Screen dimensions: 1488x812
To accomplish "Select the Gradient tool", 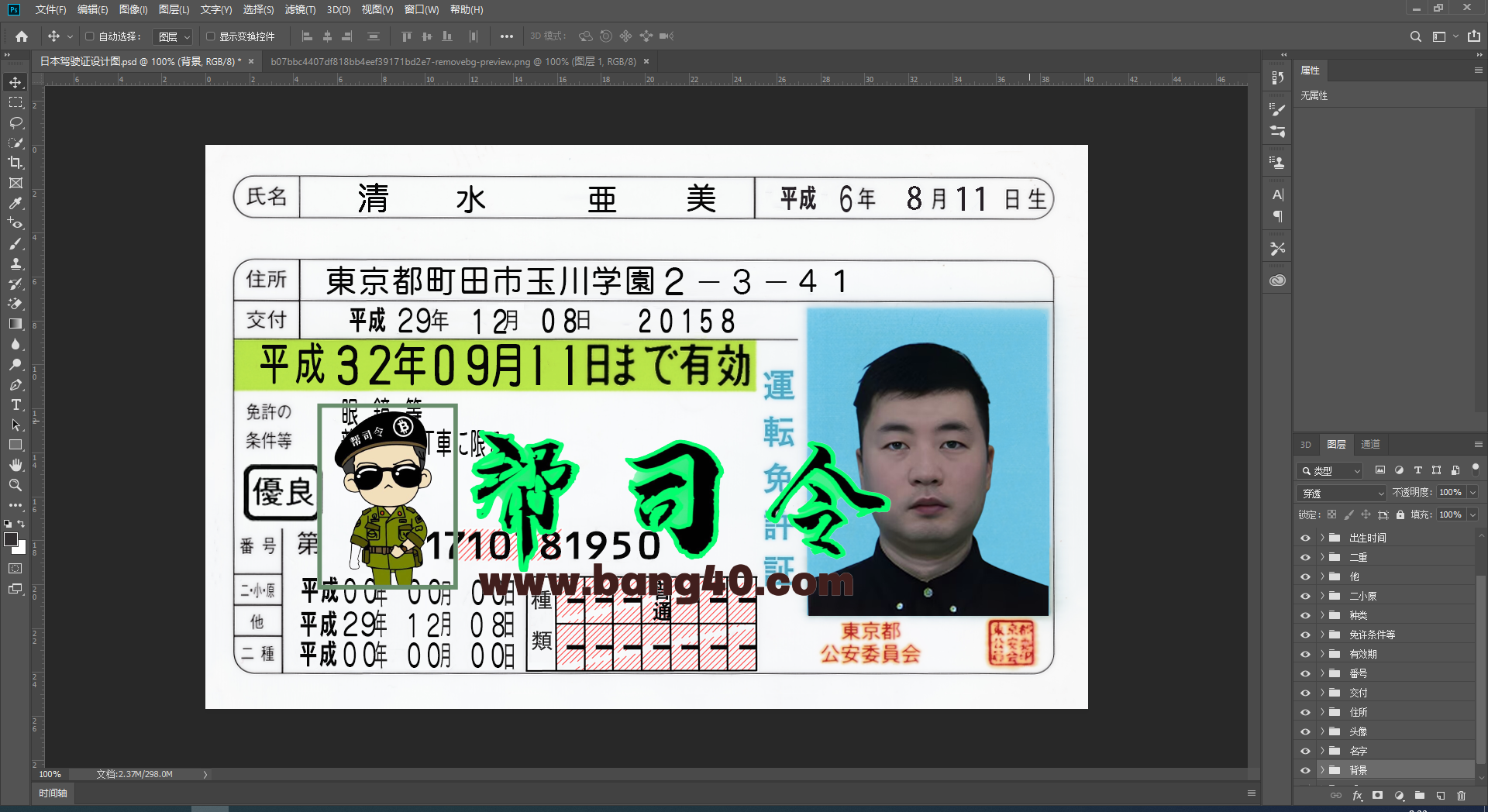I will [15, 323].
